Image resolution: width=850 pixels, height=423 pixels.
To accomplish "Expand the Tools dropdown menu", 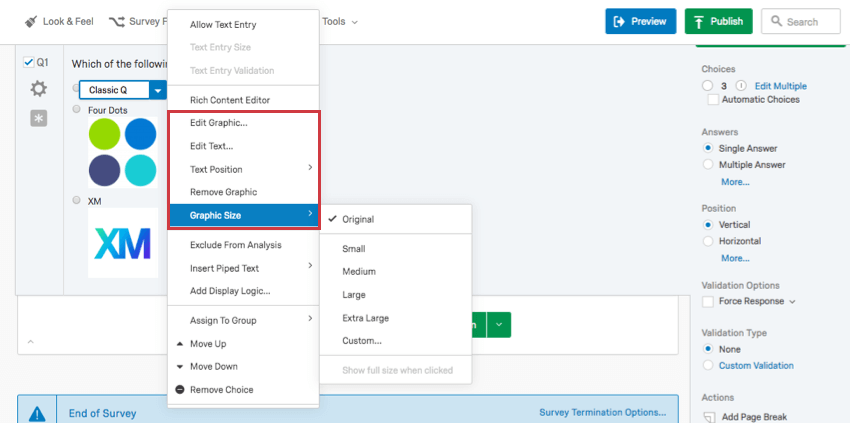I will pyautogui.click(x=340, y=21).
